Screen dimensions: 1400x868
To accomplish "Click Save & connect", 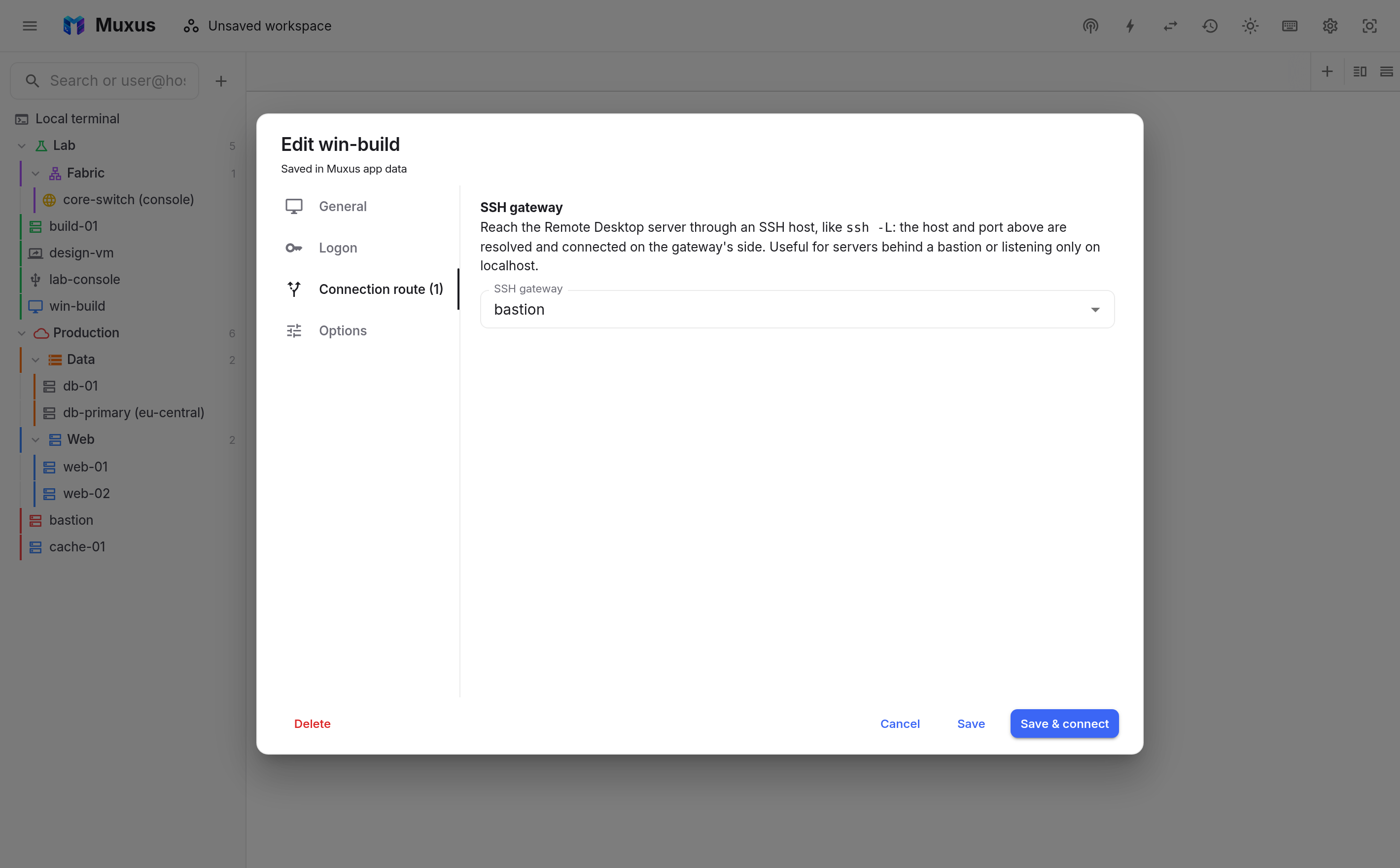I will [x=1064, y=723].
